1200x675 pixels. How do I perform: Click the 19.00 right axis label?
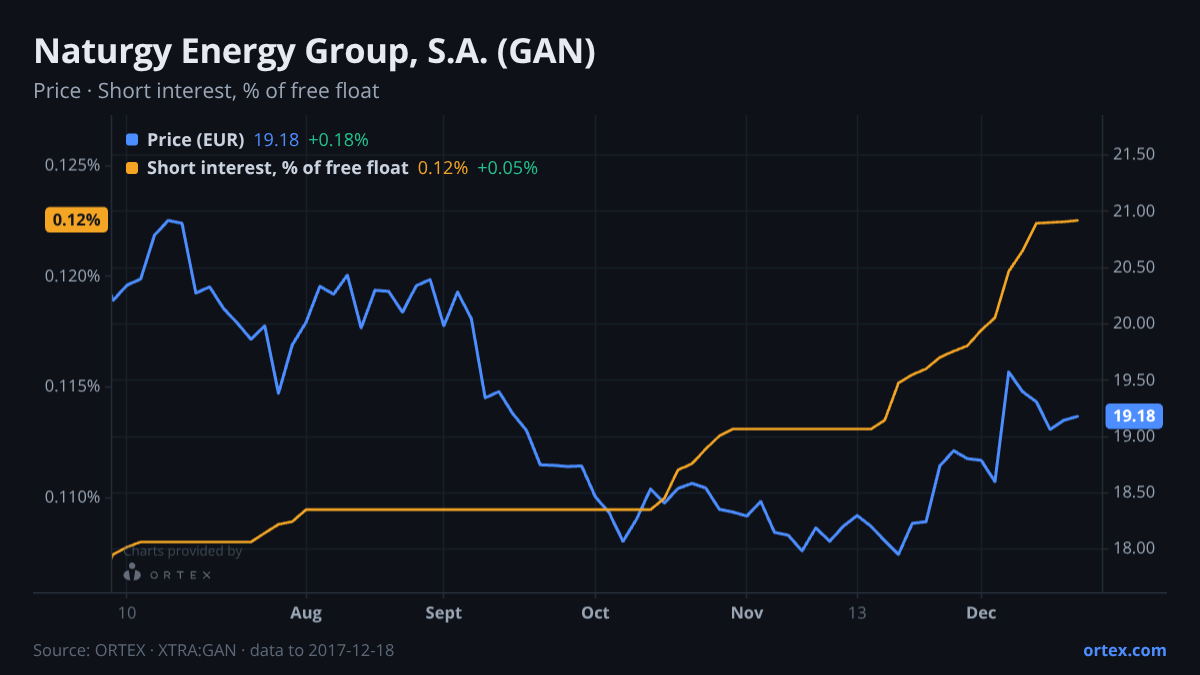pos(1134,436)
